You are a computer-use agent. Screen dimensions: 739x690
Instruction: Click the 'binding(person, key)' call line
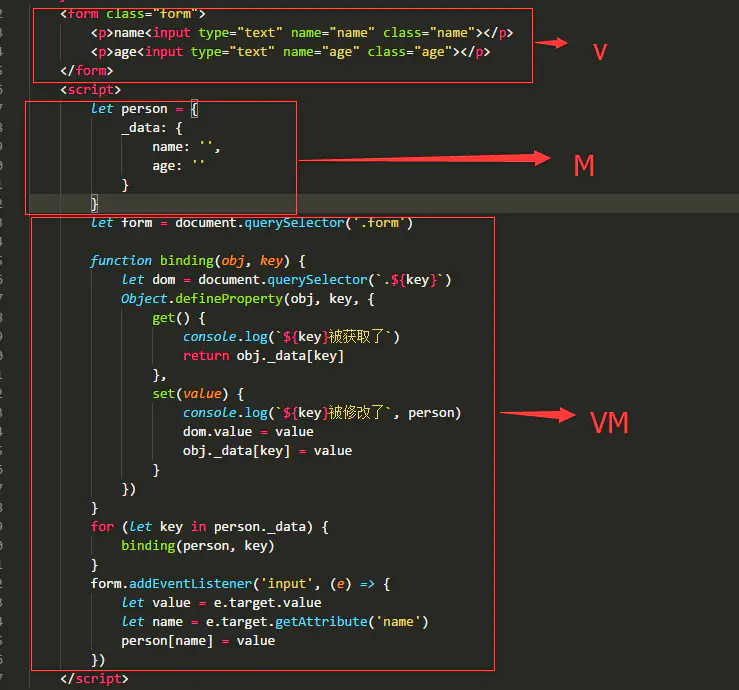point(198,546)
